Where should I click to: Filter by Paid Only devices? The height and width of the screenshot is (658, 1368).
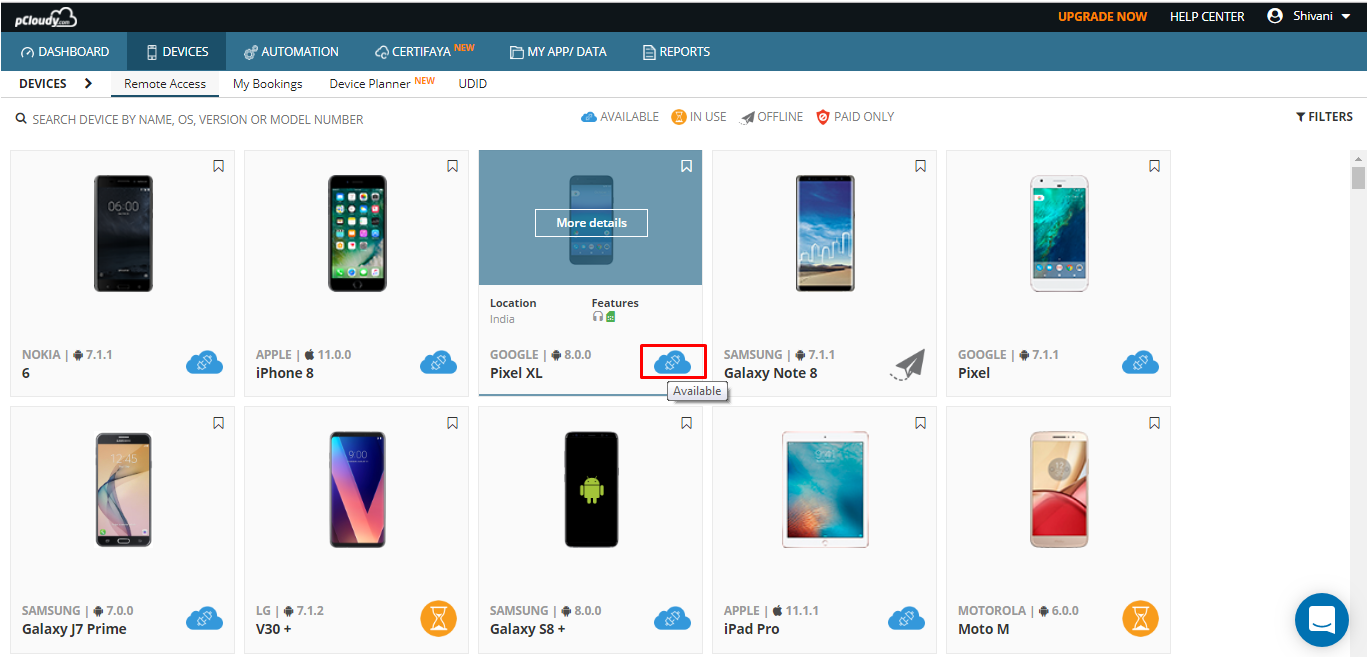855,117
